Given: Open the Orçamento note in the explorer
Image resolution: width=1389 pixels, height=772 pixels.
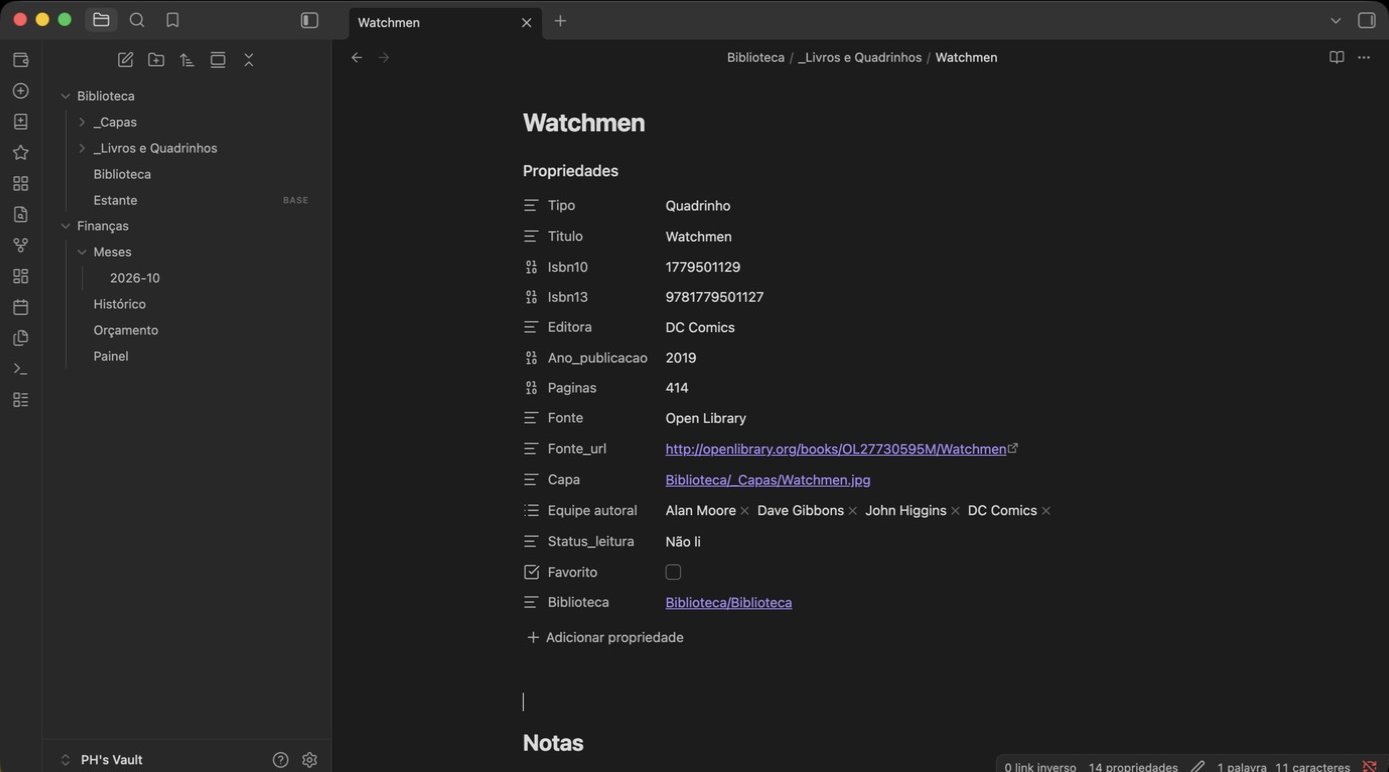Looking at the screenshot, I should coord(126,330).
